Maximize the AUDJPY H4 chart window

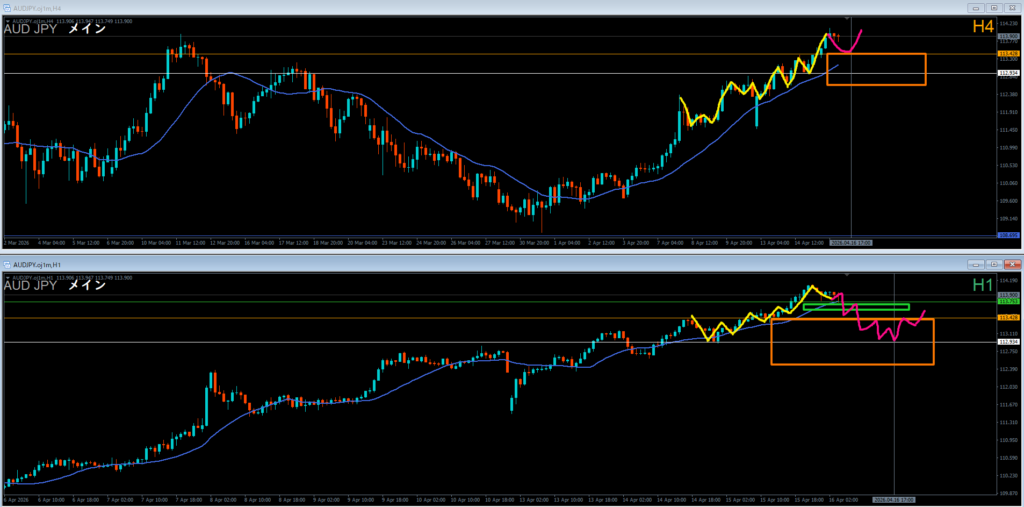click(992, 7)
